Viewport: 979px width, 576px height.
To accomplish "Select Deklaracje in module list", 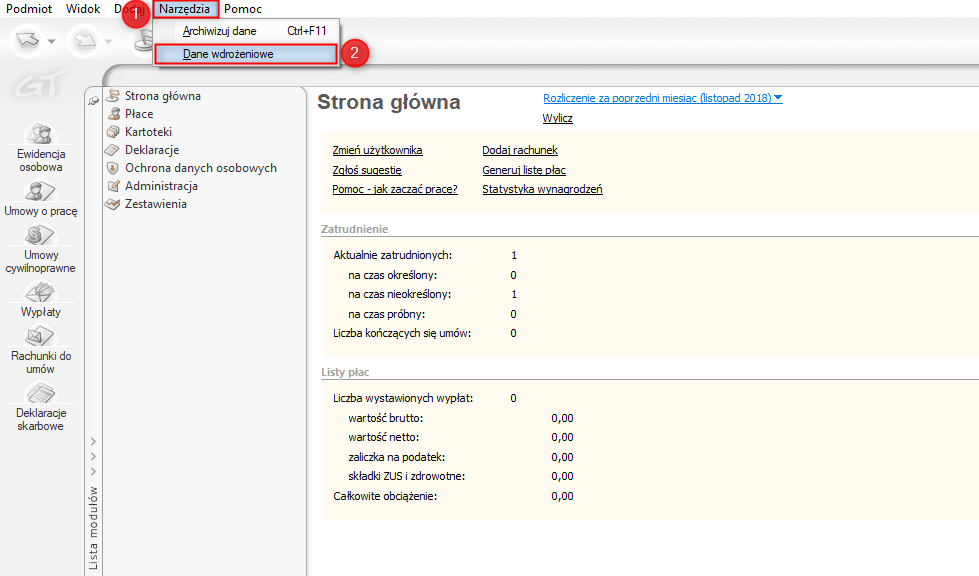I will coord(152,150).
